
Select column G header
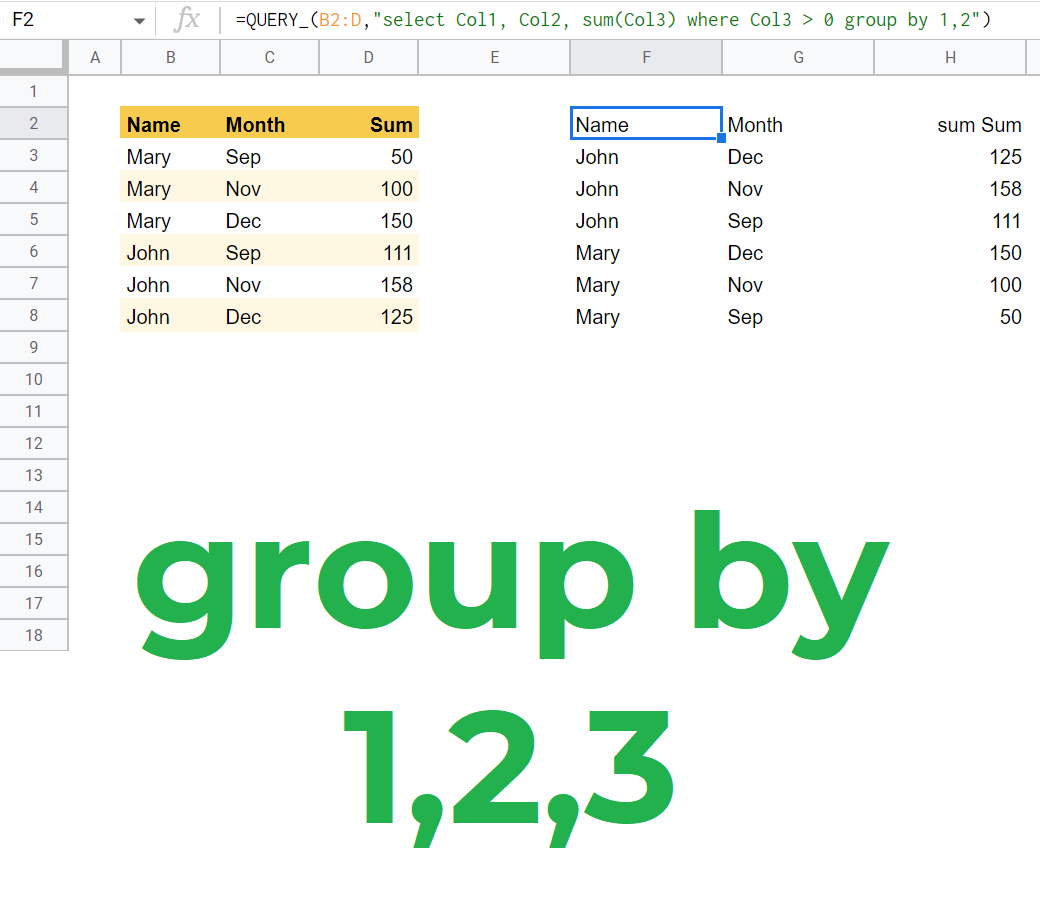point(798,58)
